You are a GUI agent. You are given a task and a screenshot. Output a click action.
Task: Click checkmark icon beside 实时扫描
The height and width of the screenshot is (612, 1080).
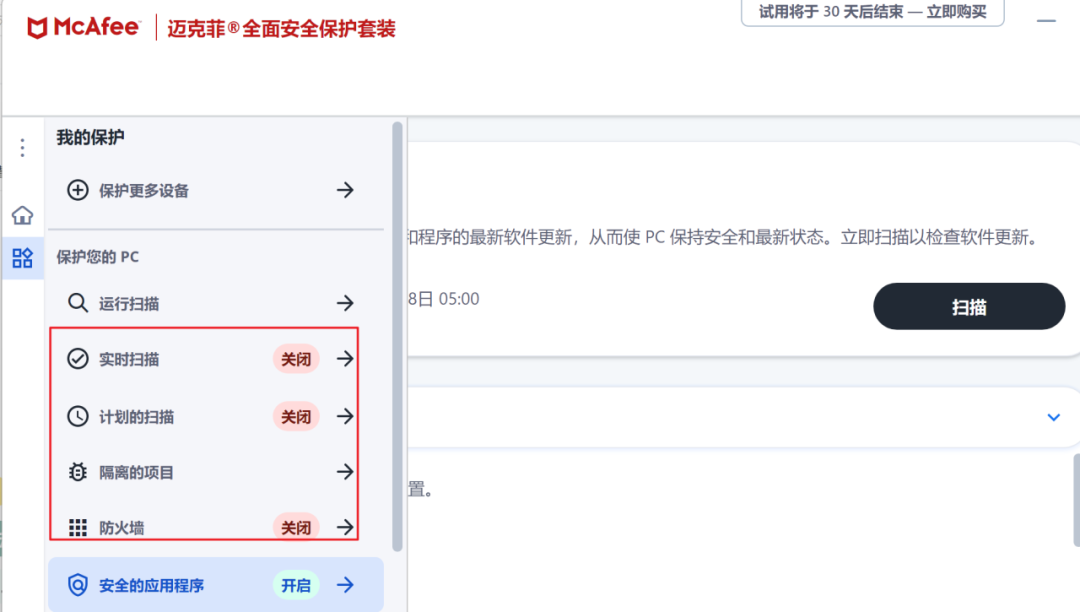[x=78, y=359]
